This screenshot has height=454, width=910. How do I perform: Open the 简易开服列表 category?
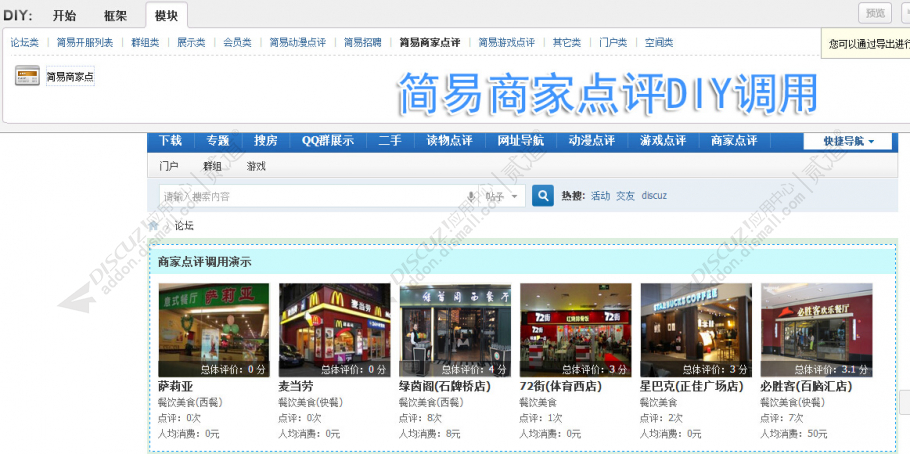tap(85, 42)
